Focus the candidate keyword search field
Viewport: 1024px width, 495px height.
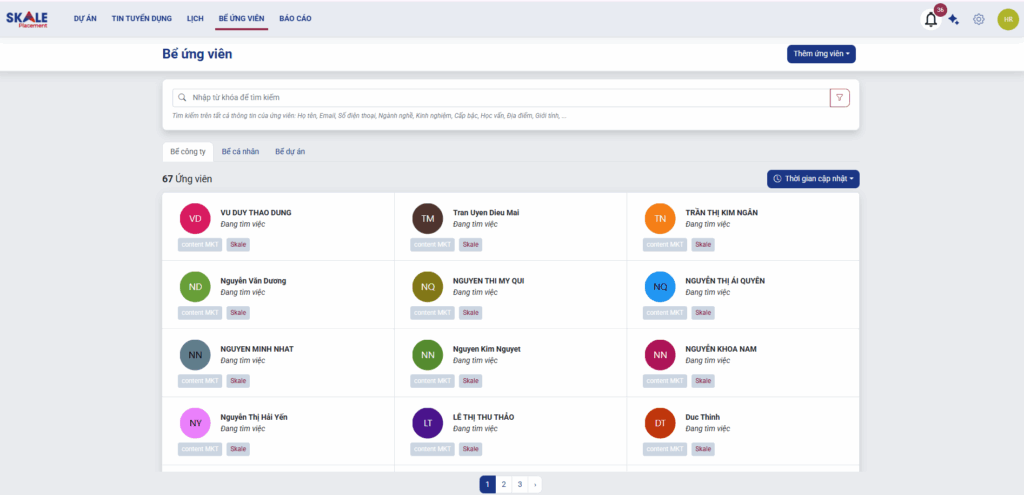[x=500, y=97]
